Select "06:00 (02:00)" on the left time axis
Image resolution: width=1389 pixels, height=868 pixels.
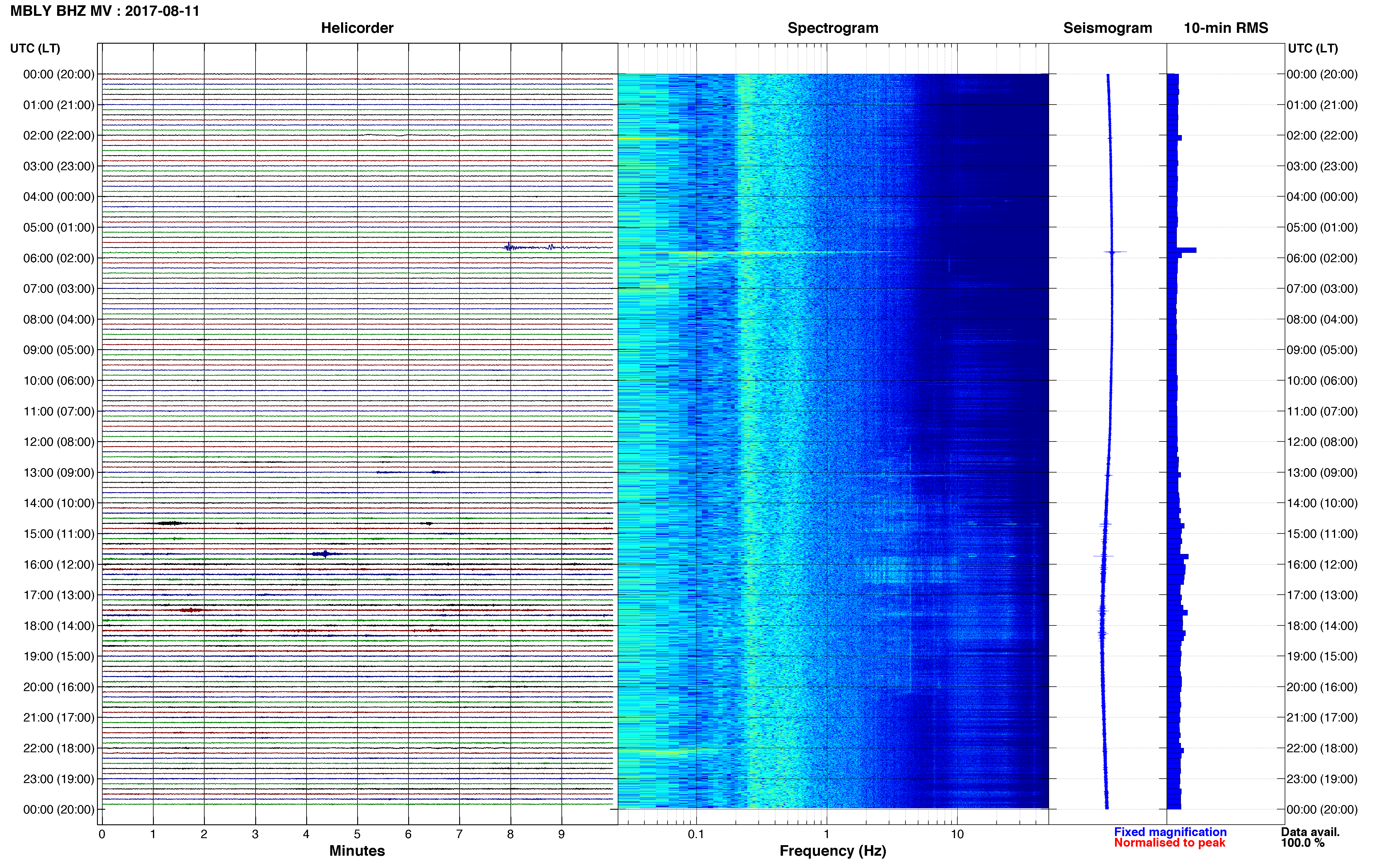(x=59, y=258)
